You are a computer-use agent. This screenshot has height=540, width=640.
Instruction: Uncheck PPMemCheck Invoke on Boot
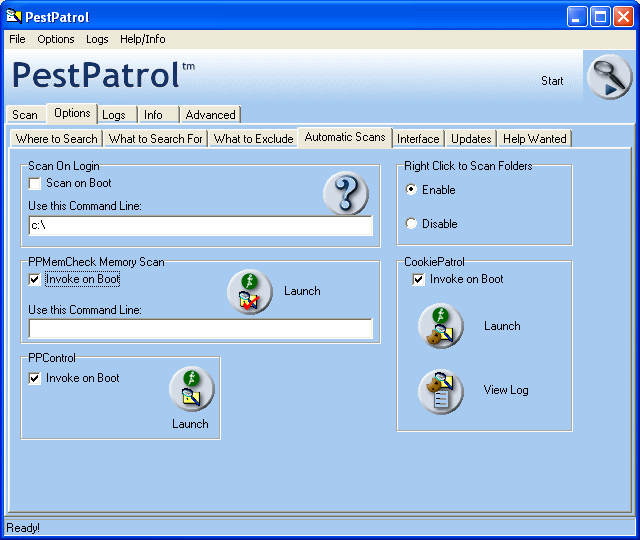35,280
